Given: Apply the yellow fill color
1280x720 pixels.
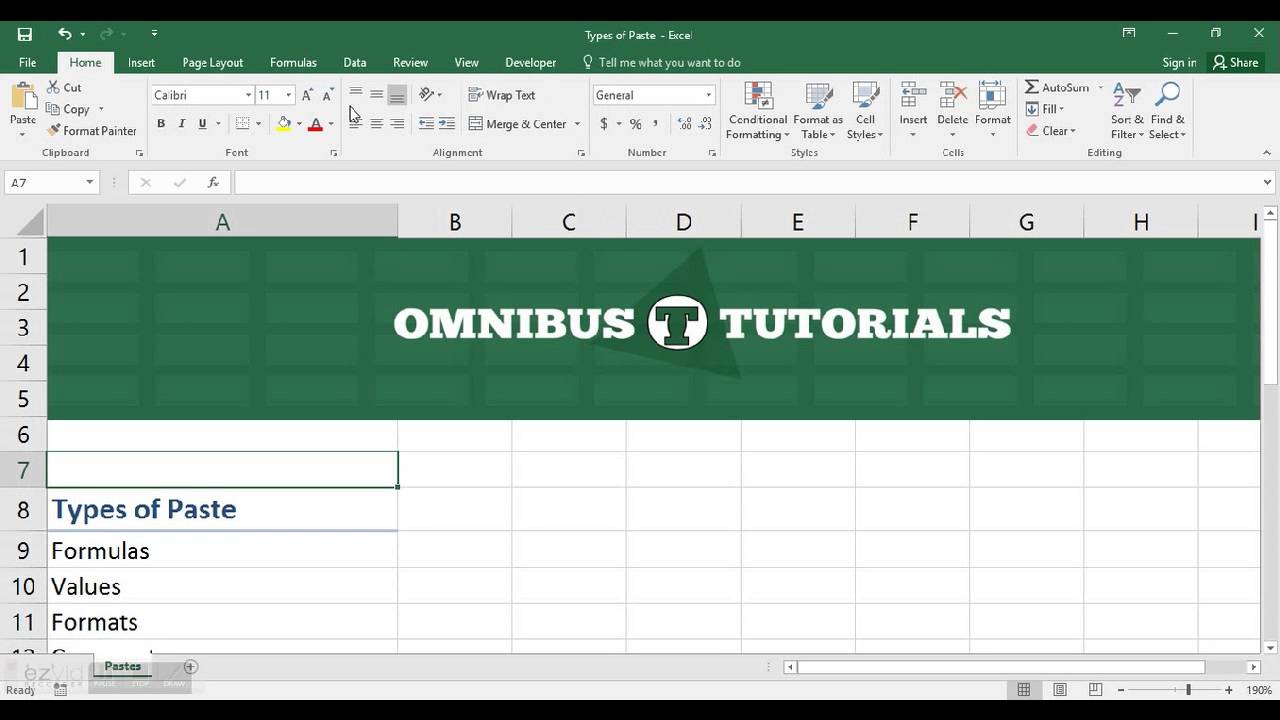Looking at the screenshot, I should (x=284, y=124).
